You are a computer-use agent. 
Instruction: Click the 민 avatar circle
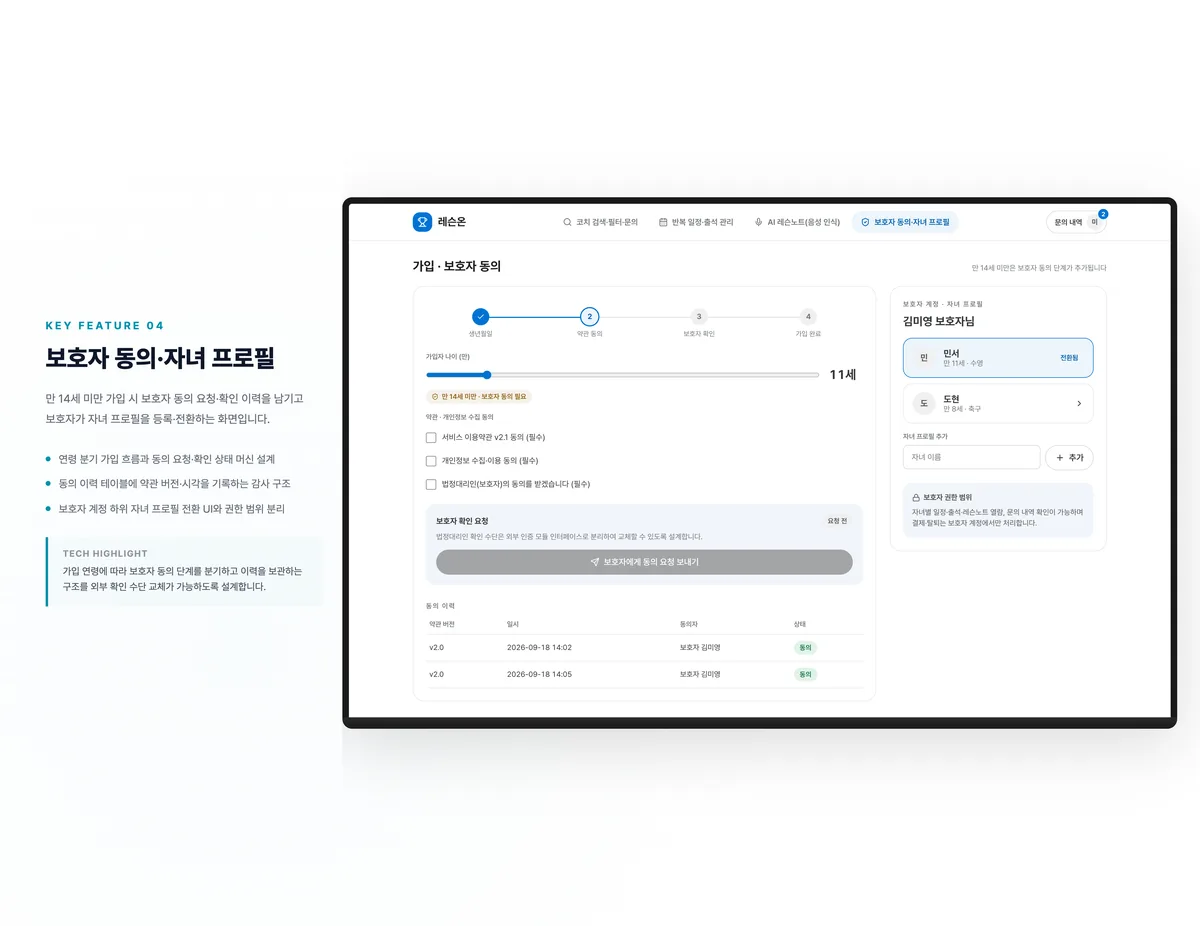[924, 357]
